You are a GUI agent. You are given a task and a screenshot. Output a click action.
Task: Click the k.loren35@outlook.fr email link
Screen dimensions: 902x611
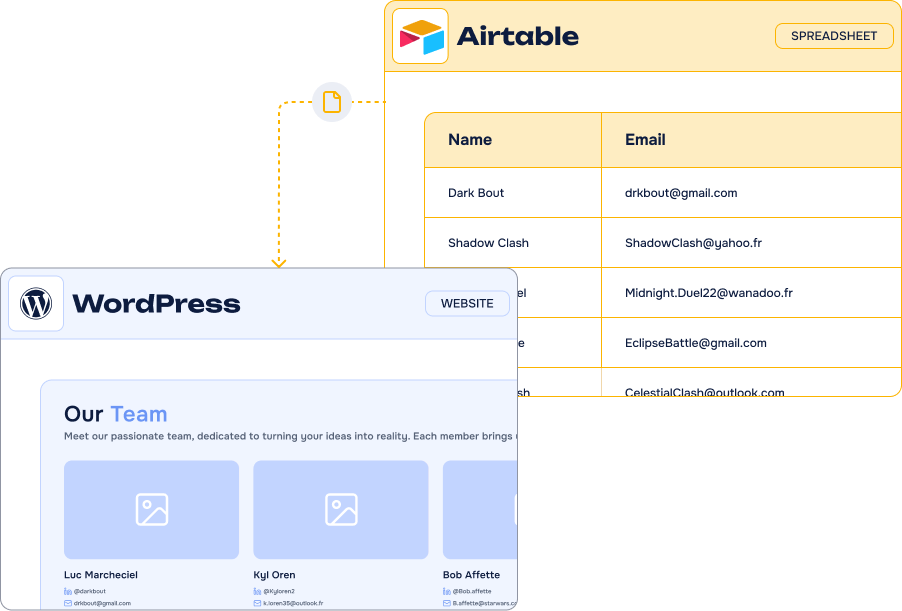(x=293, y=604)
